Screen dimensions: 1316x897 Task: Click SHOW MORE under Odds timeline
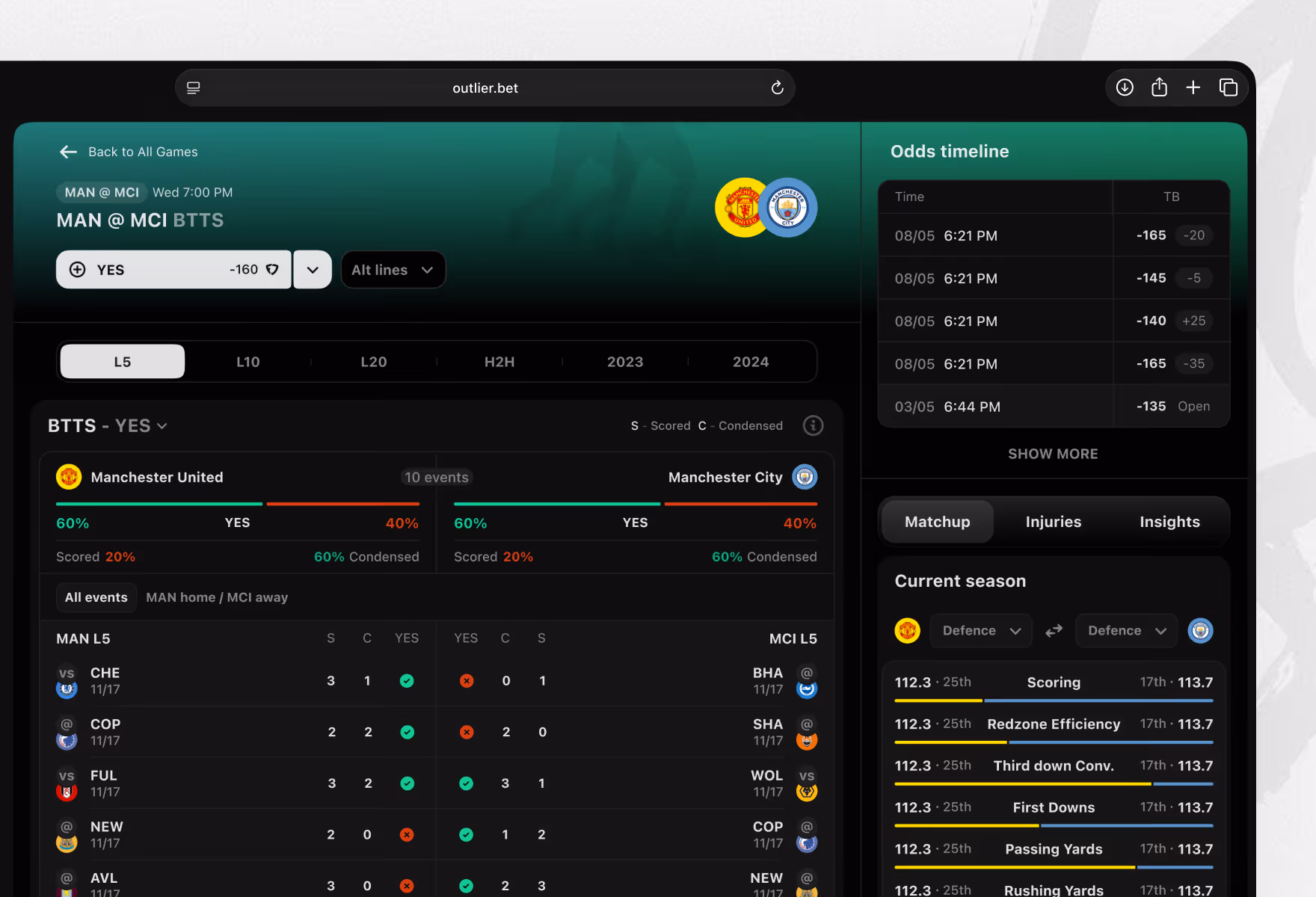click(1053, 454)
